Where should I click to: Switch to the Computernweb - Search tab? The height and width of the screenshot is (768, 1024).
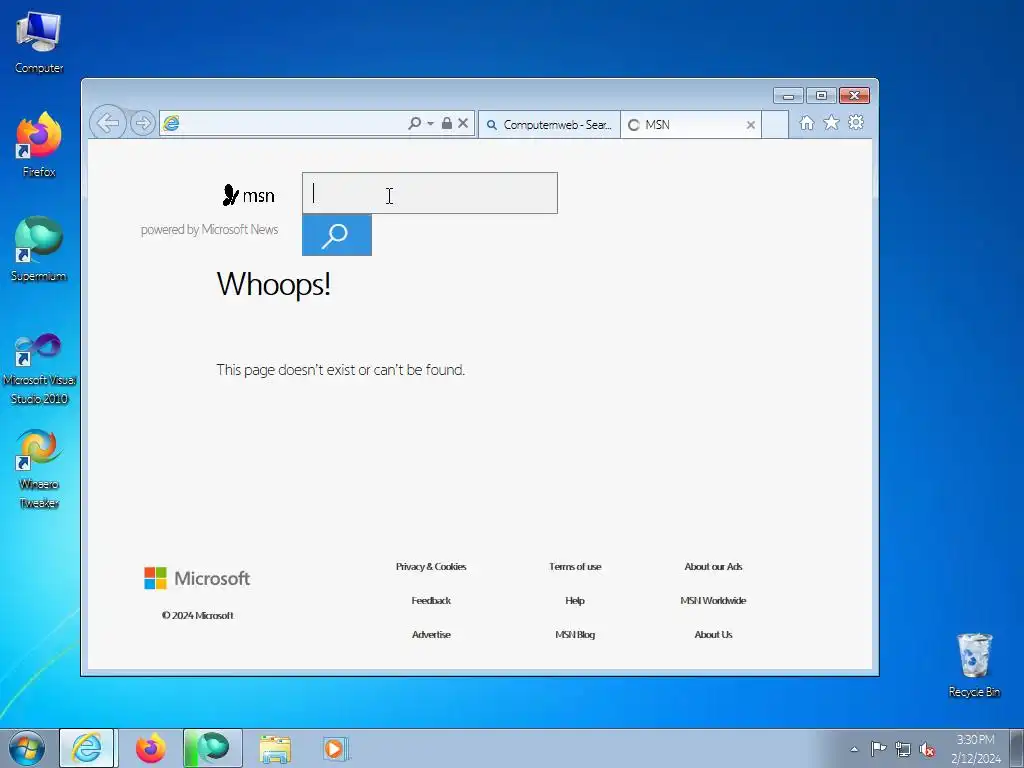click(549, 124)
